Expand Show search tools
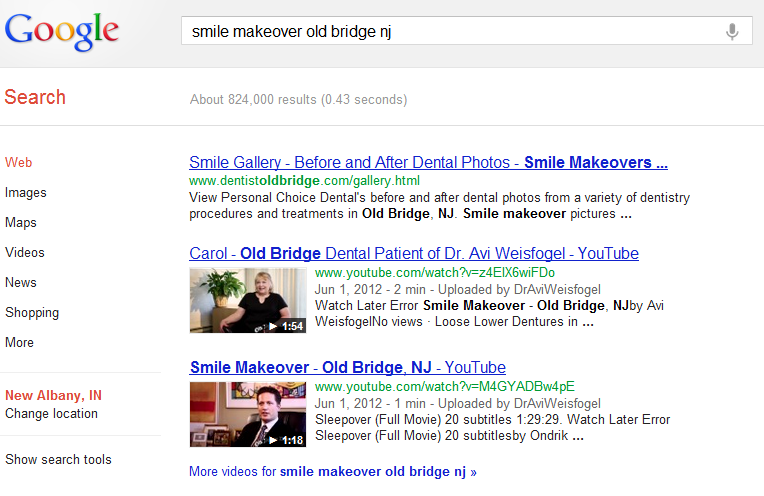764x496 pixels. (58, 459)
